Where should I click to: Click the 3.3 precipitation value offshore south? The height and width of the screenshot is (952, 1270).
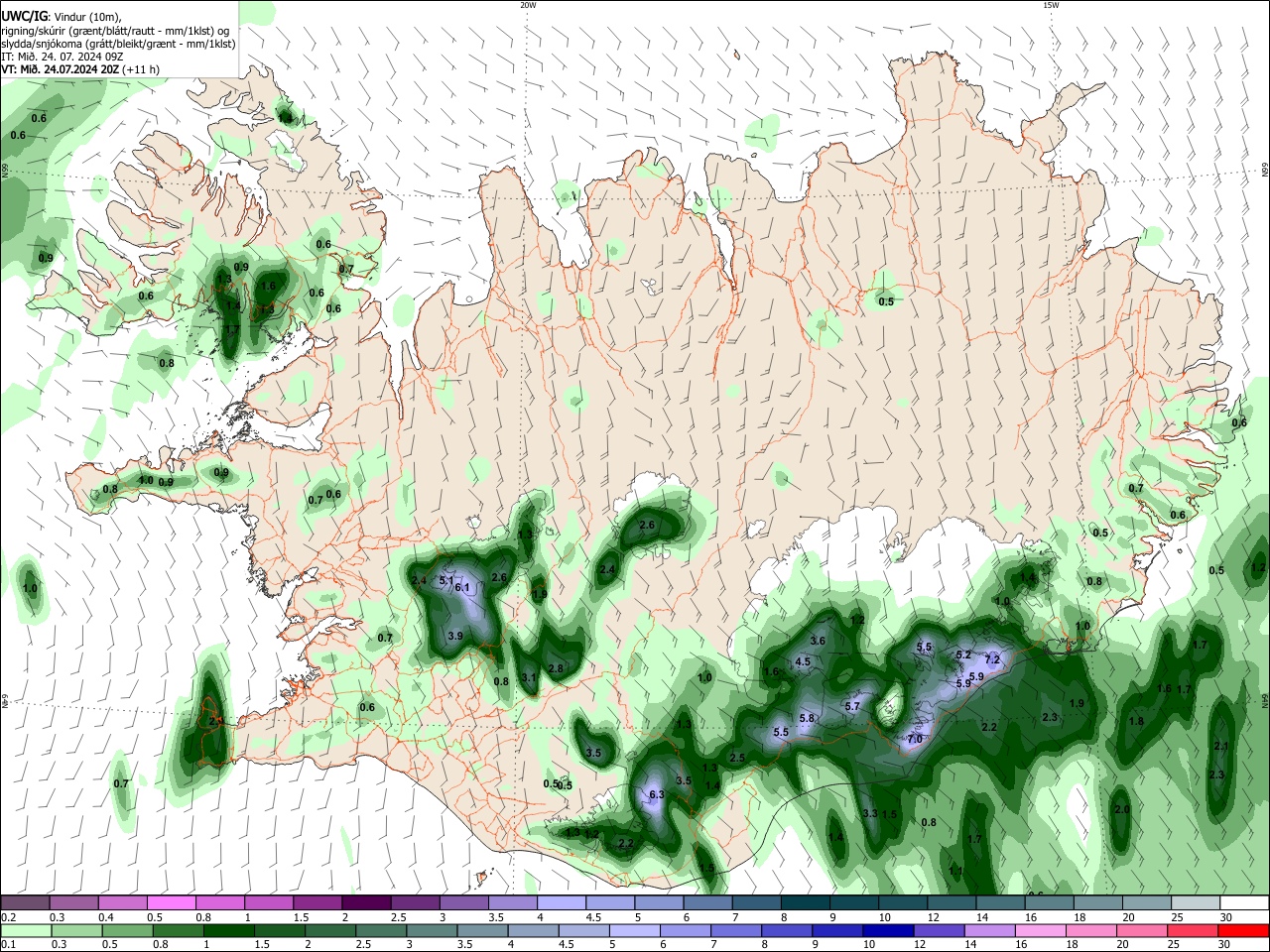coord(870,813)
